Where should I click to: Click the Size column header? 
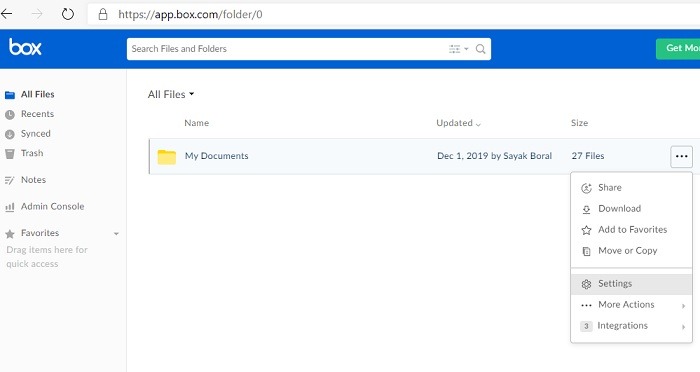[579, 123]
